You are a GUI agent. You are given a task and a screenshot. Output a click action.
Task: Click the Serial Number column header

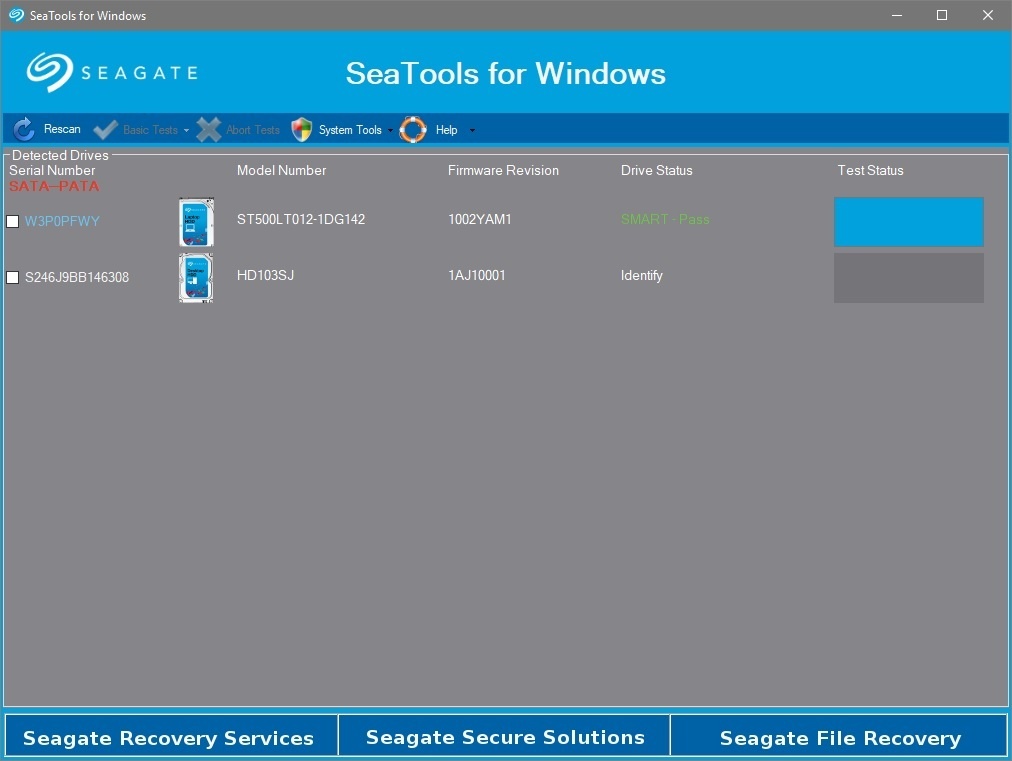[52, 170]
